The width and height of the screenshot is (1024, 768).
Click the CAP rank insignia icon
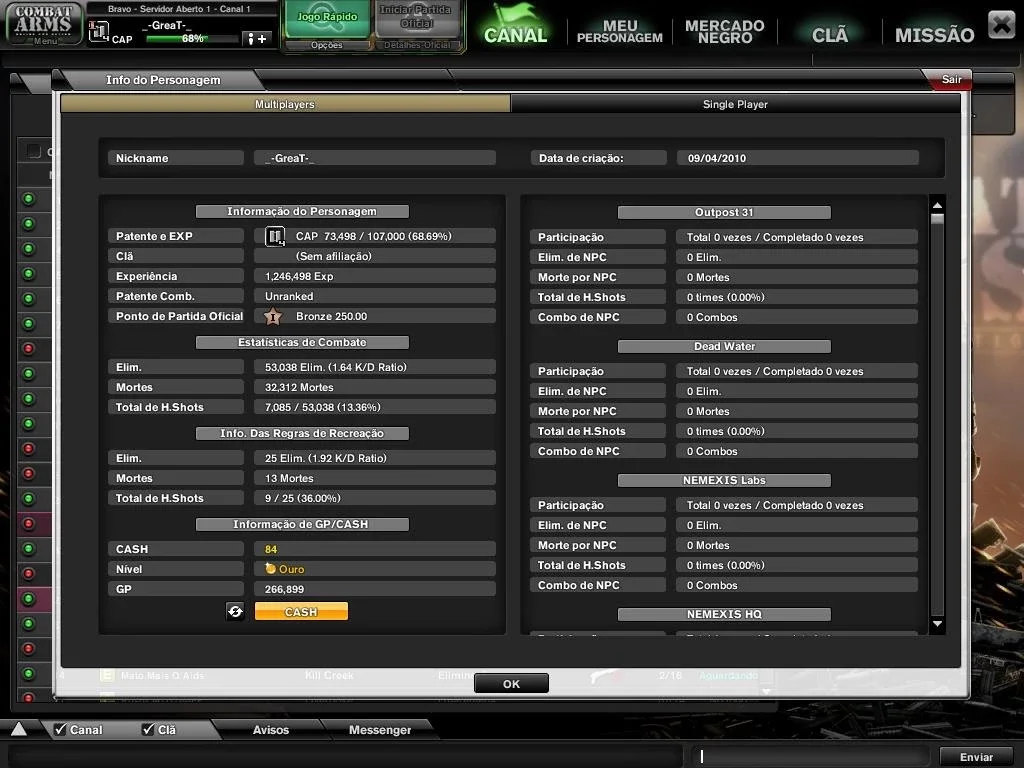(275, 236)
